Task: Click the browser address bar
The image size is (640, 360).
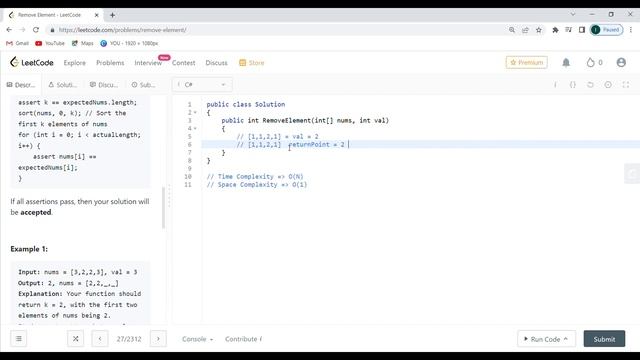Action: click(x=278, y=30)
